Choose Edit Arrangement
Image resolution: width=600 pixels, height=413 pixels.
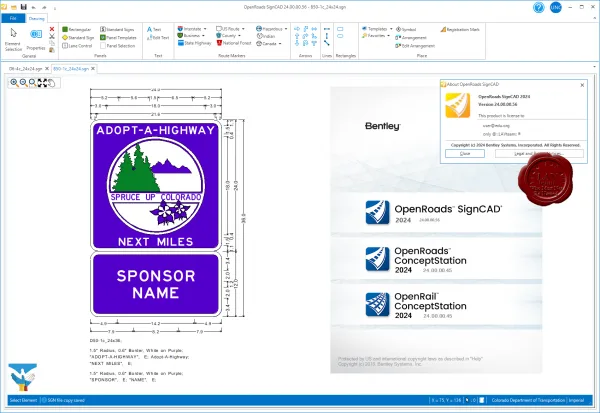415,46
